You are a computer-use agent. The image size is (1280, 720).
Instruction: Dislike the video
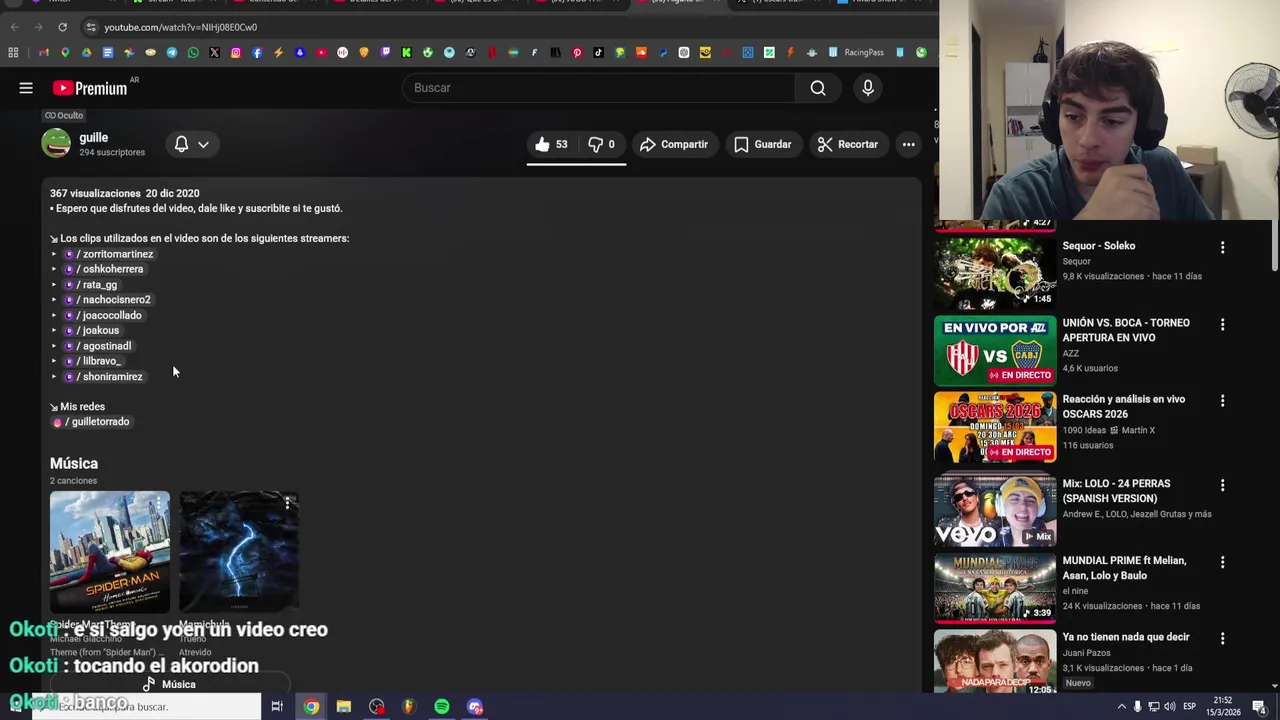pyautogui.click(x=601, y=144)
